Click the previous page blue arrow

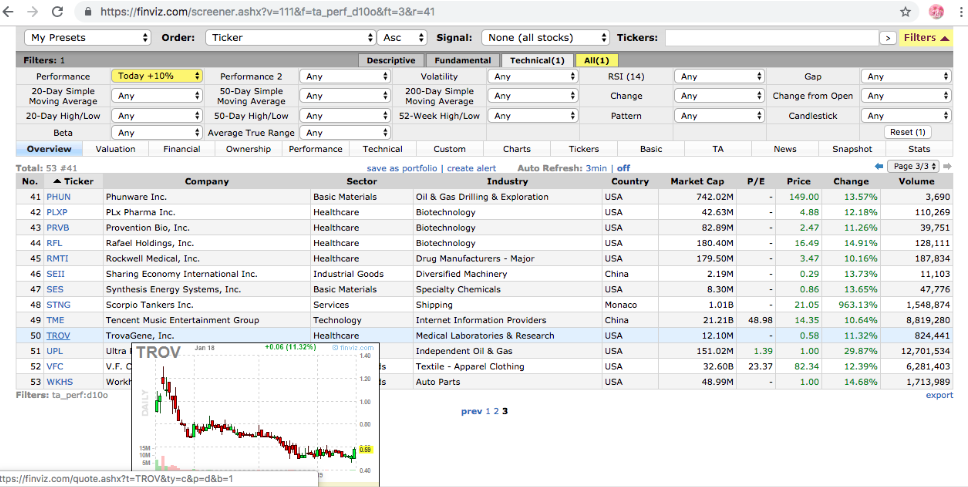pyautogui.click(x=879, y=167)
